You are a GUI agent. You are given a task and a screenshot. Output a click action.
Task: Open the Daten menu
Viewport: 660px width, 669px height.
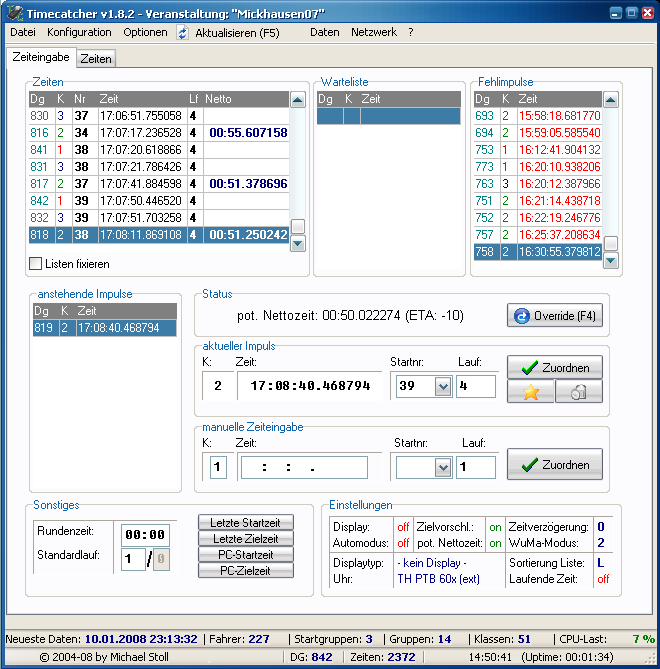[325, 32]
